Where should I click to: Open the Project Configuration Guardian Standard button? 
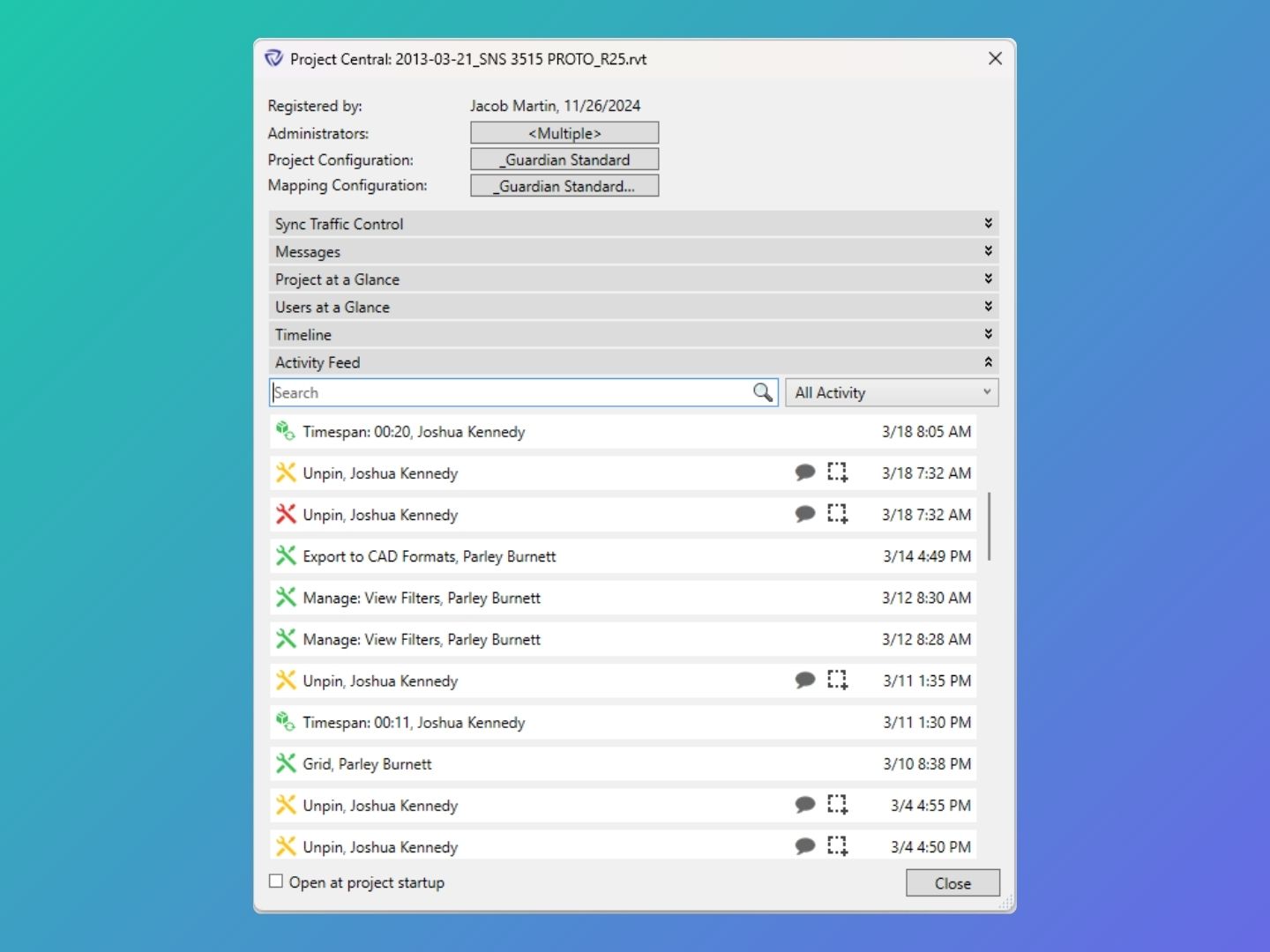(x=564, y=160)
